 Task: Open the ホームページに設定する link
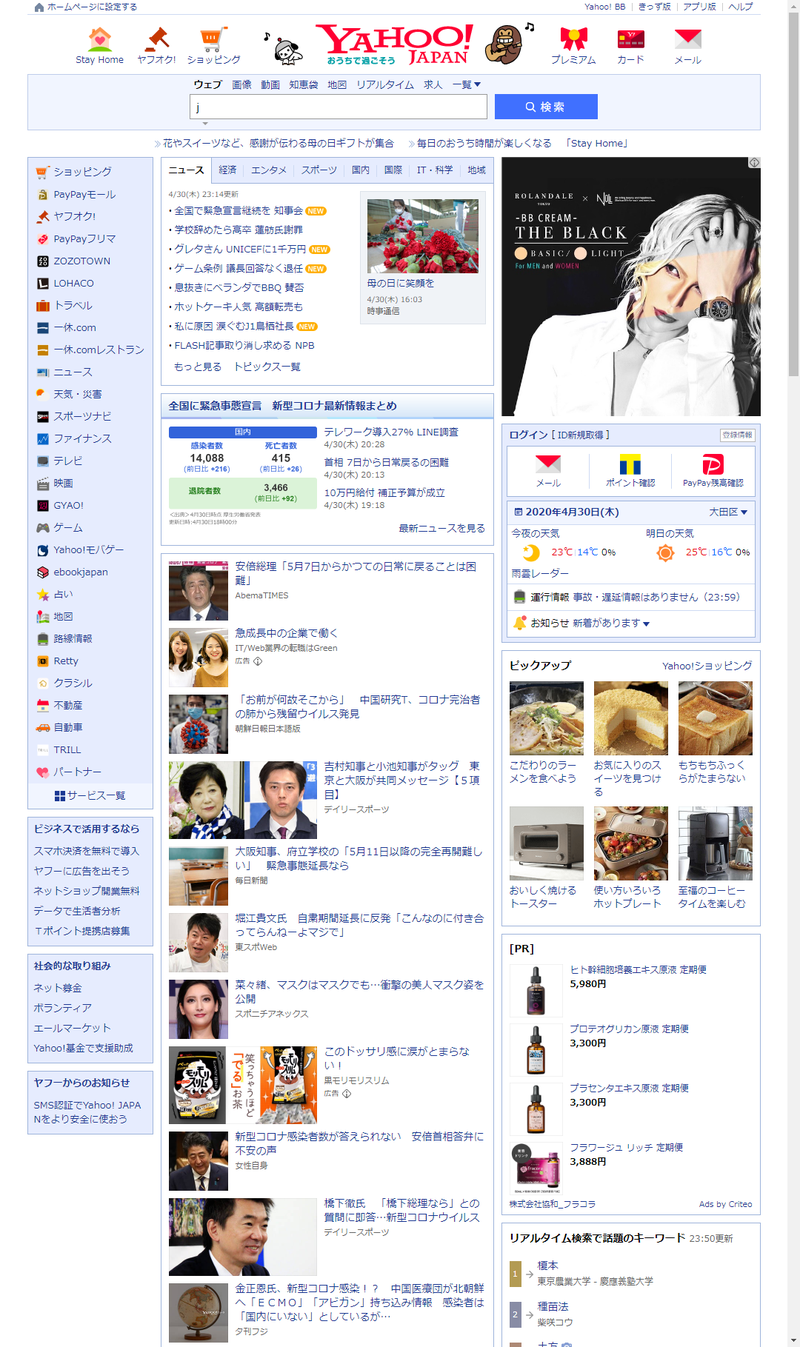point(92,7)
